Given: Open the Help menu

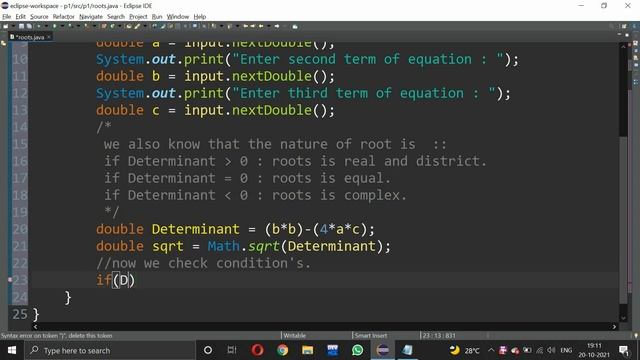Looking at the screenshot, I should (200, 17).
